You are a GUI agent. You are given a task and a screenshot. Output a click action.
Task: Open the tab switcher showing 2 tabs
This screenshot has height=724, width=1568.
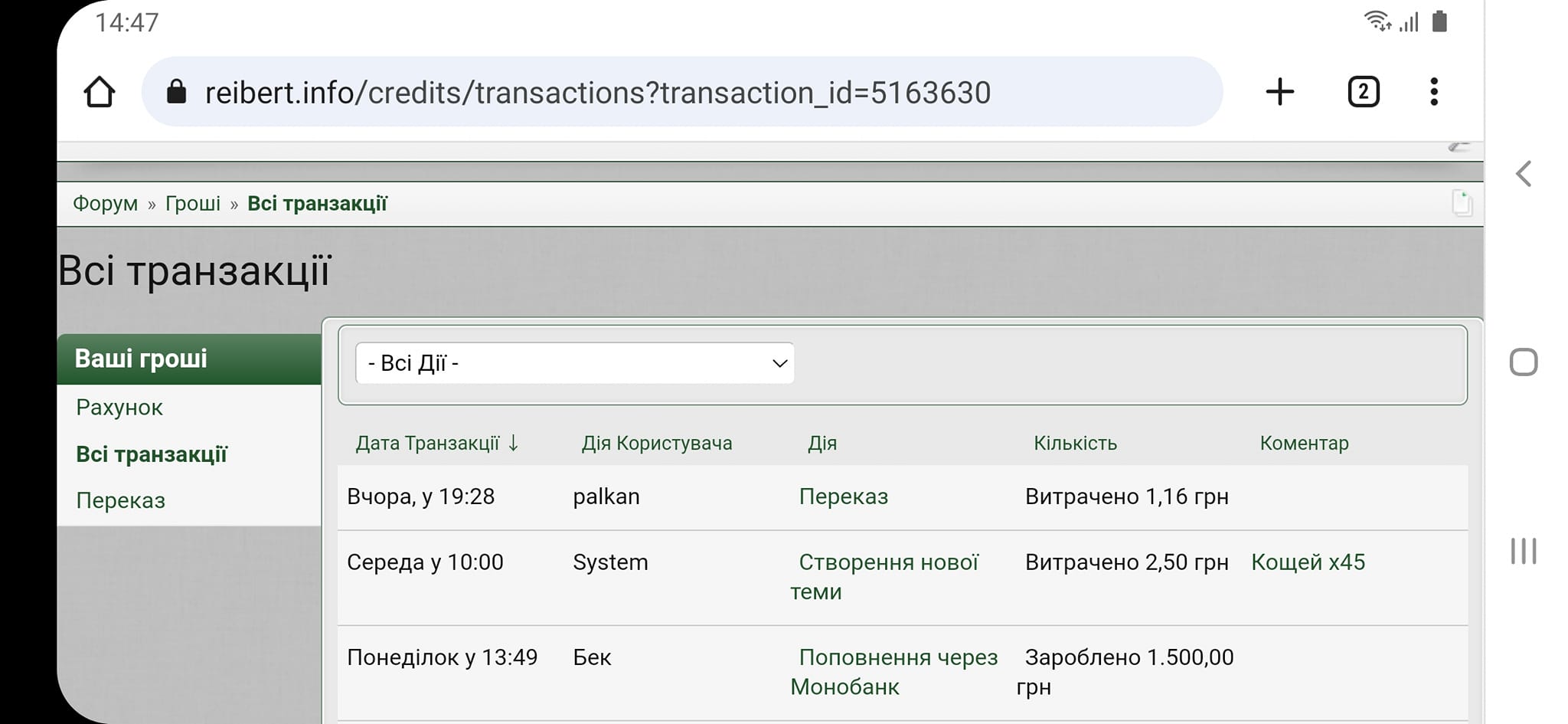[1363, 92]
